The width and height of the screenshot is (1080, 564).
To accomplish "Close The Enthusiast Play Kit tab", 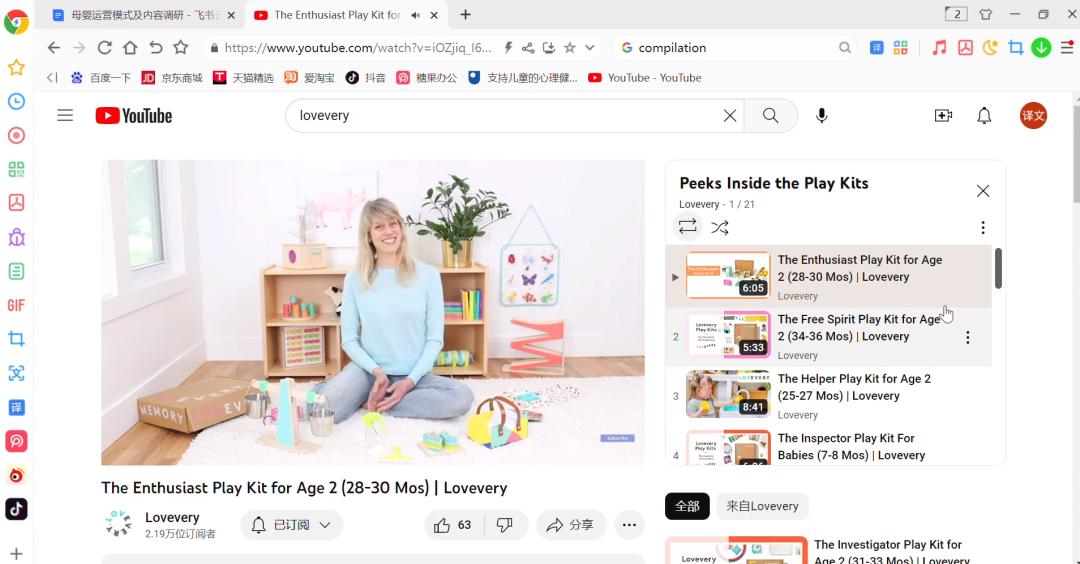I will tap(434, 15).
